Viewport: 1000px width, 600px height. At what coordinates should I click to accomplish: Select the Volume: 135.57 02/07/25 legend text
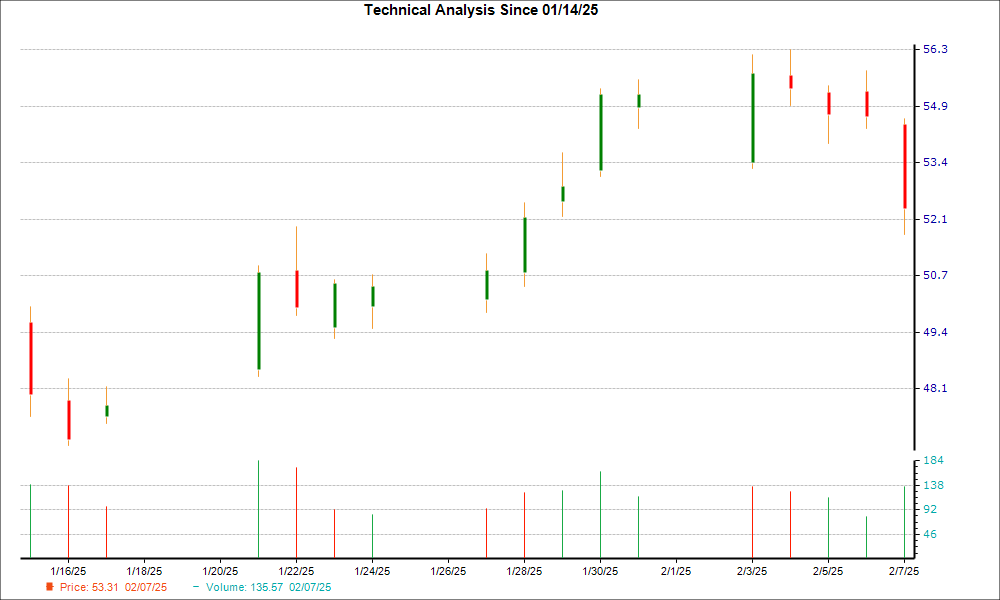click(268, 587)
